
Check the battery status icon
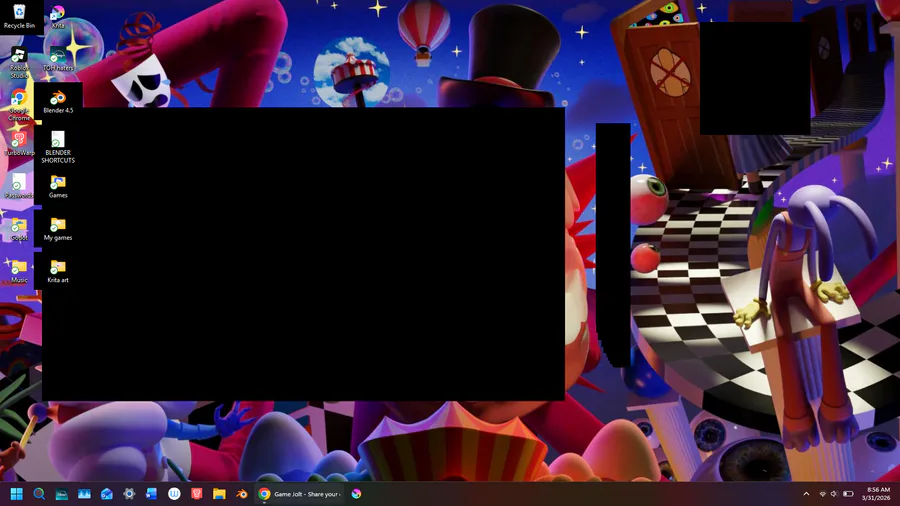[x=848, y=494]
